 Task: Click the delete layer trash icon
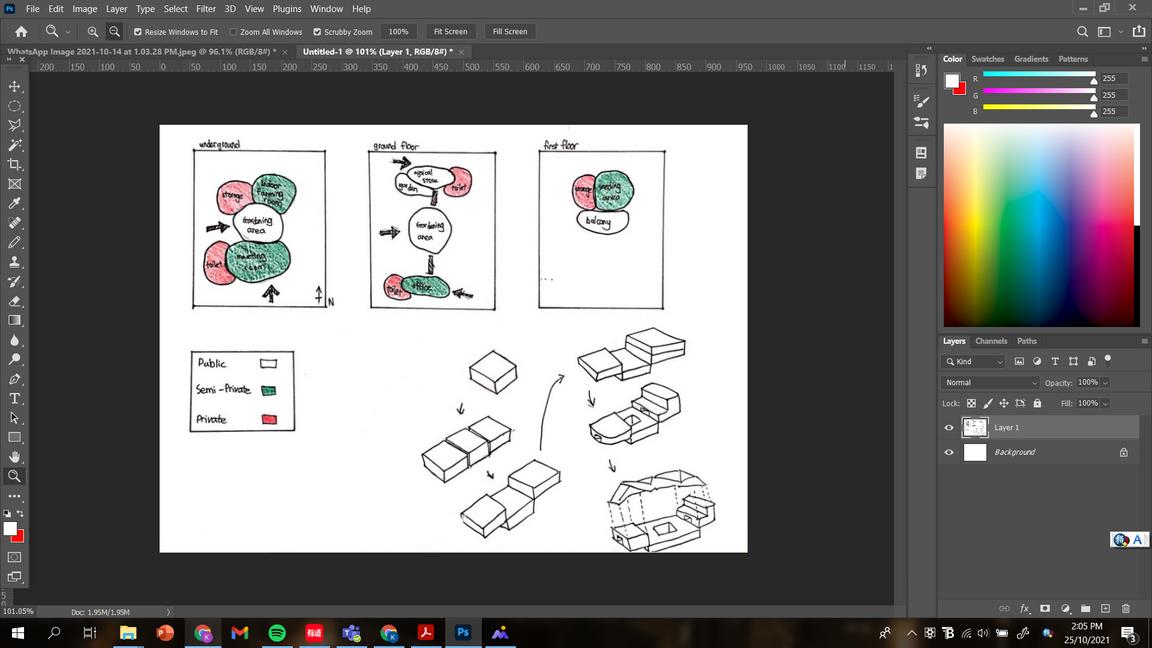[1126, 608]
